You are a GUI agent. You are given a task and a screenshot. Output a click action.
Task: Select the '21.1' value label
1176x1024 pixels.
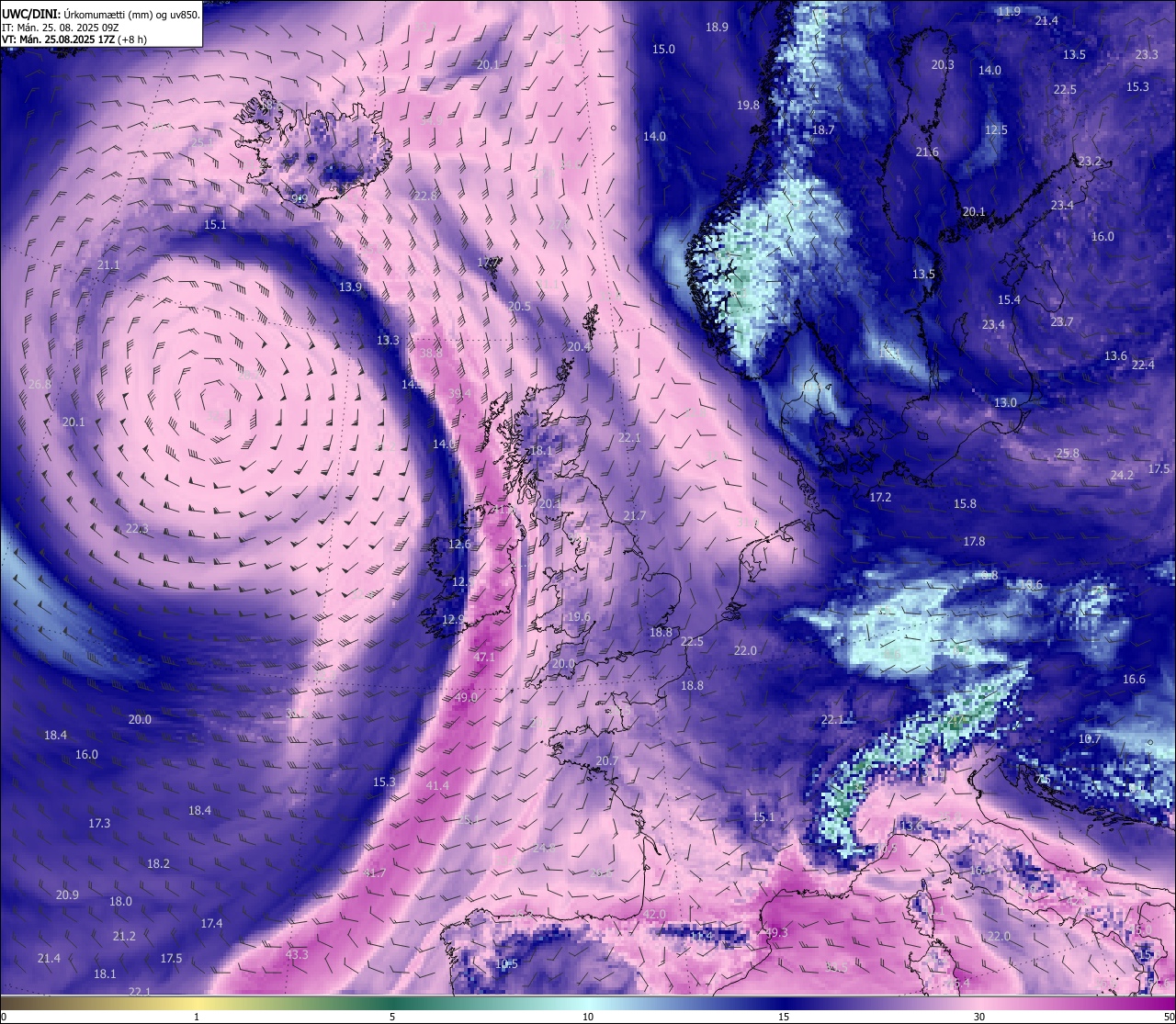click(x=108, y=265)
